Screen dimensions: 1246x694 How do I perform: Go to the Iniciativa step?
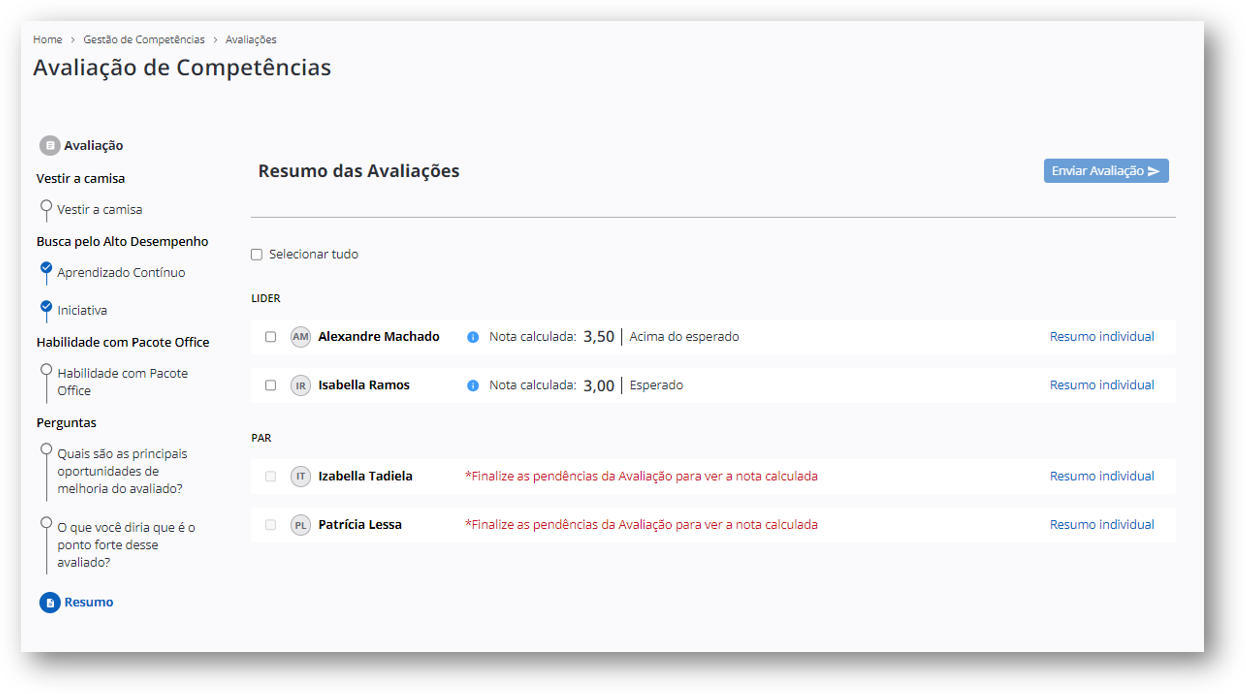pyautogui.click(x=82, y=311)
